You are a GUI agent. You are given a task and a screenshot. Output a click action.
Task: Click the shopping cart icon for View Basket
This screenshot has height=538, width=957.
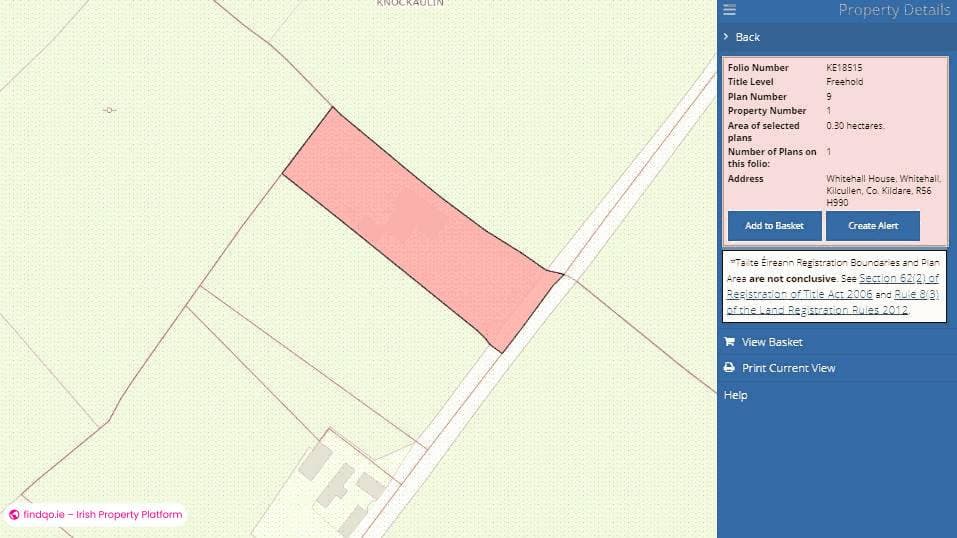pos(729,342)
